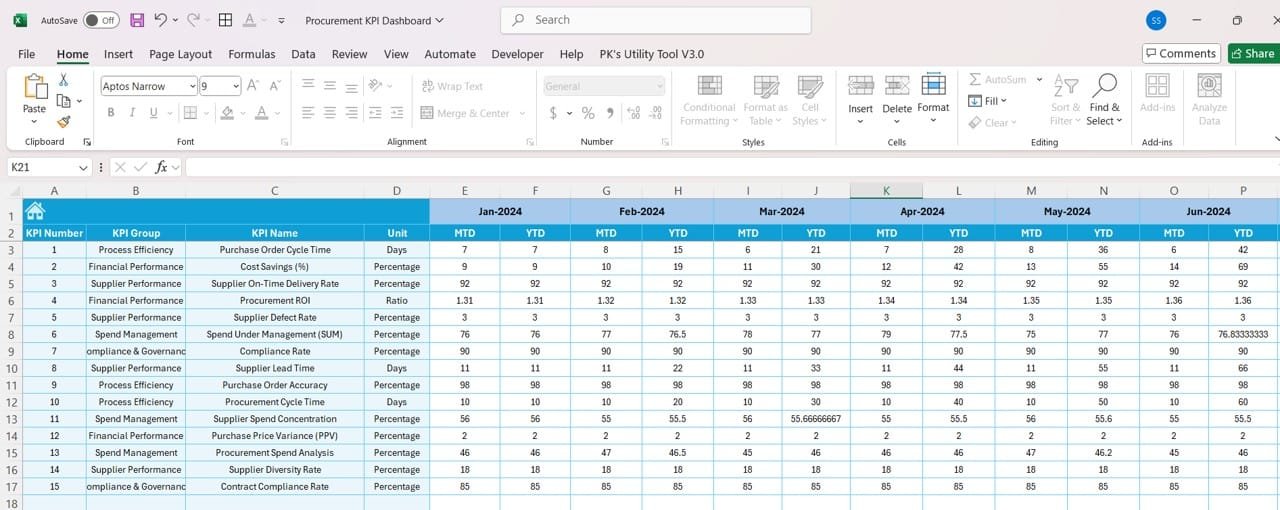Click the Insert cells icon
1280x510 pixels.
point(860,87)
